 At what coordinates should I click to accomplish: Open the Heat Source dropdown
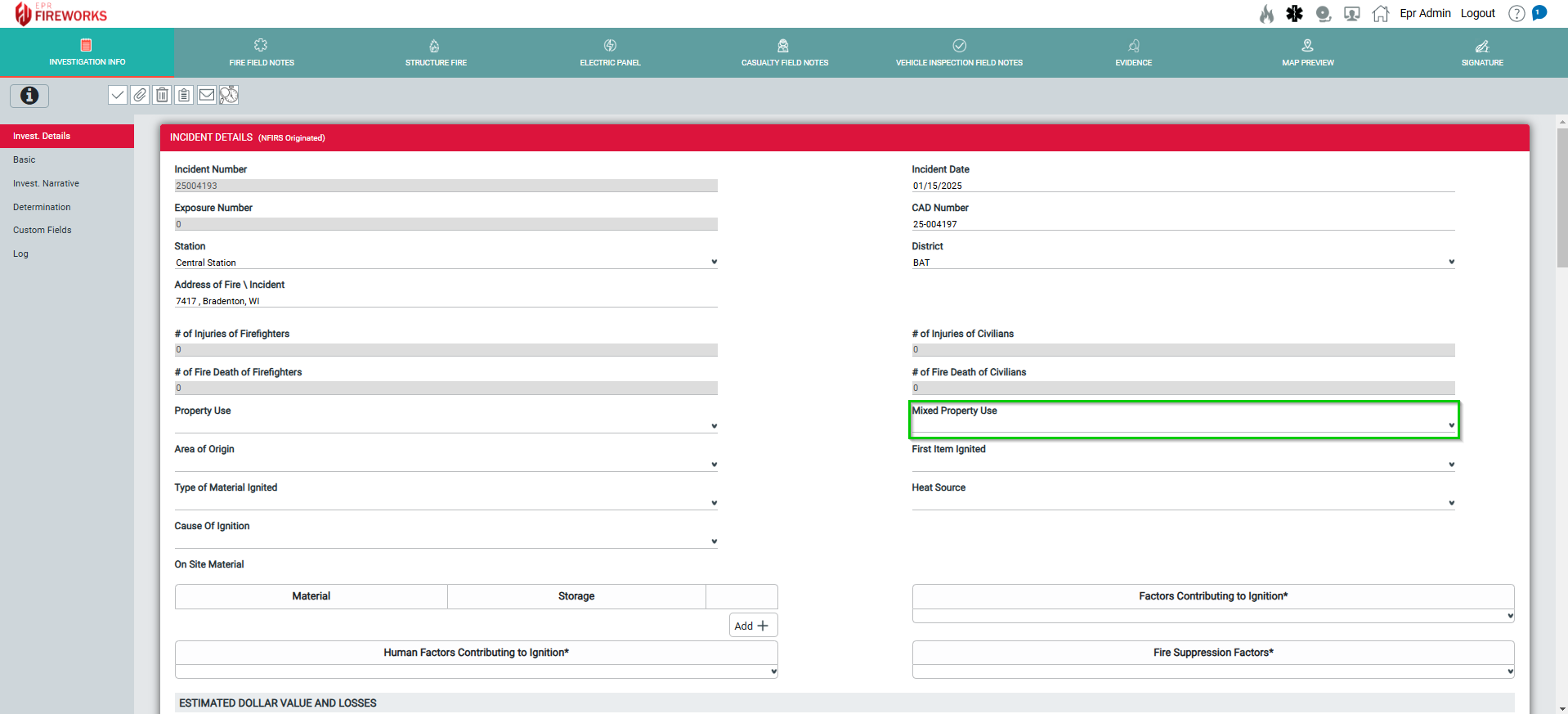(1183, 503)
